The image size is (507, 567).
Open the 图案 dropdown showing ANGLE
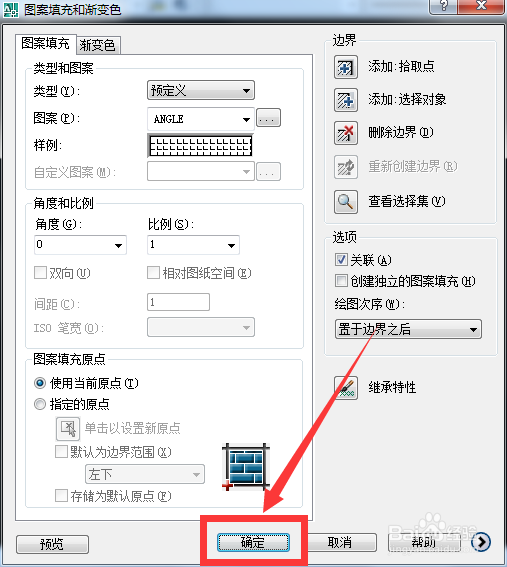point(201,119)
